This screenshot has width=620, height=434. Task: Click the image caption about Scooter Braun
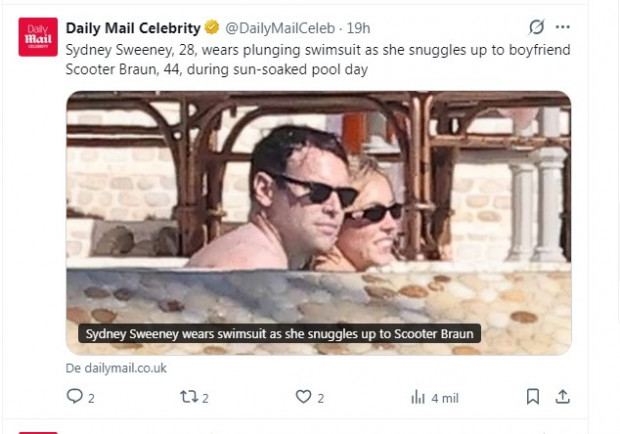point(279,334)
